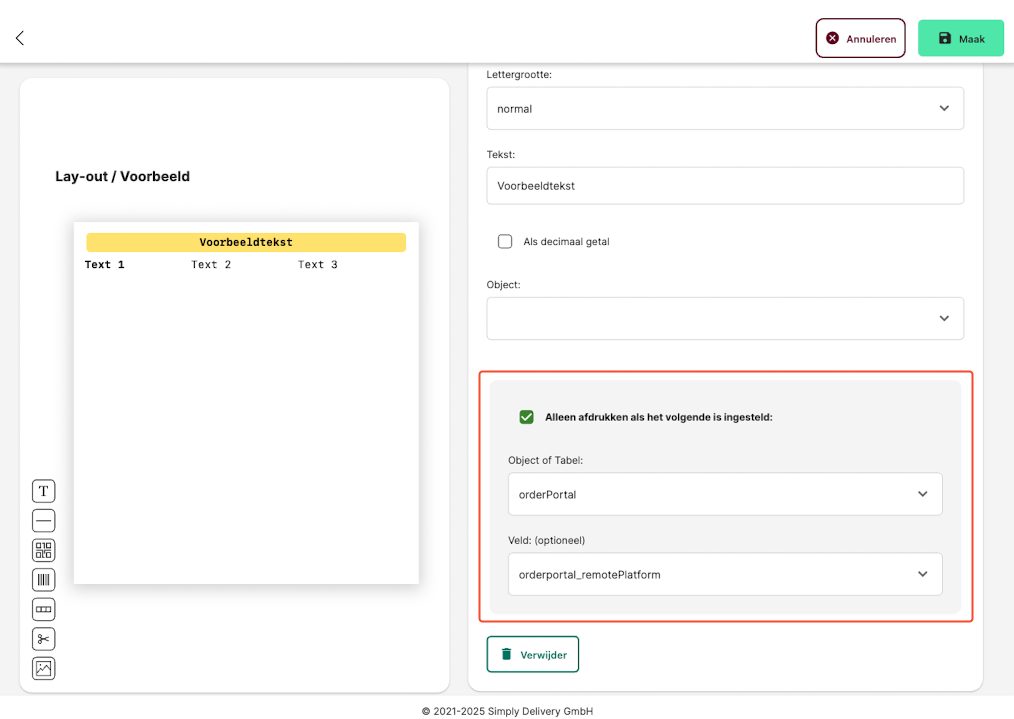
Task: Select 'Text 1' in the preview
Action: coord(104,264)
